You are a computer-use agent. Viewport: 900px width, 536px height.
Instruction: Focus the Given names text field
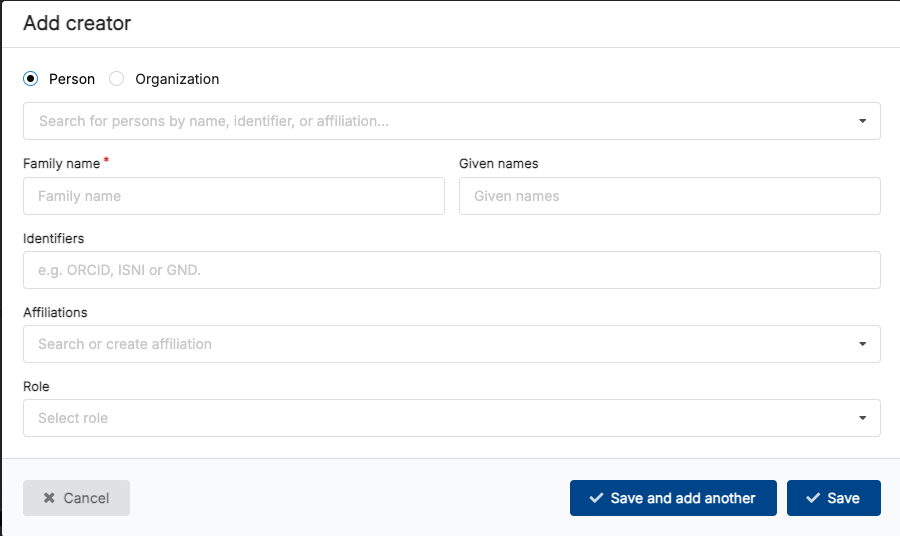click(x=670, y=196)
